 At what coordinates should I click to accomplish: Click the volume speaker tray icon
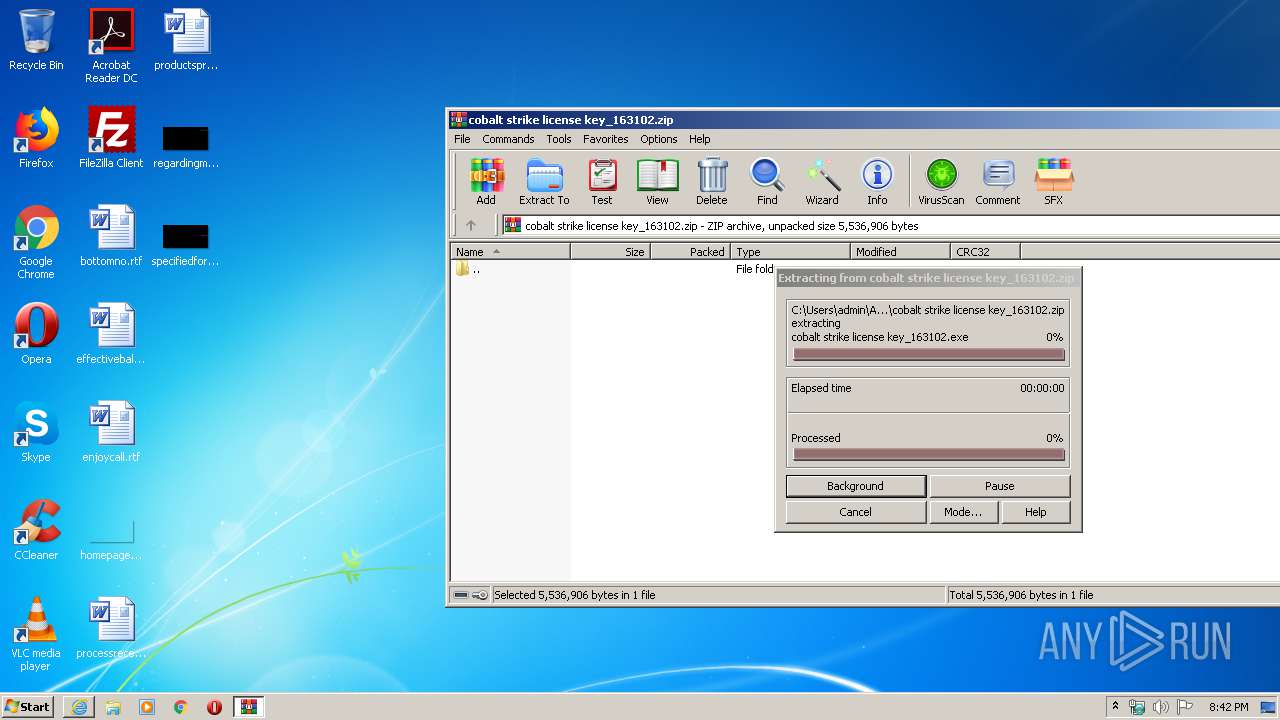coord(1160,707)
